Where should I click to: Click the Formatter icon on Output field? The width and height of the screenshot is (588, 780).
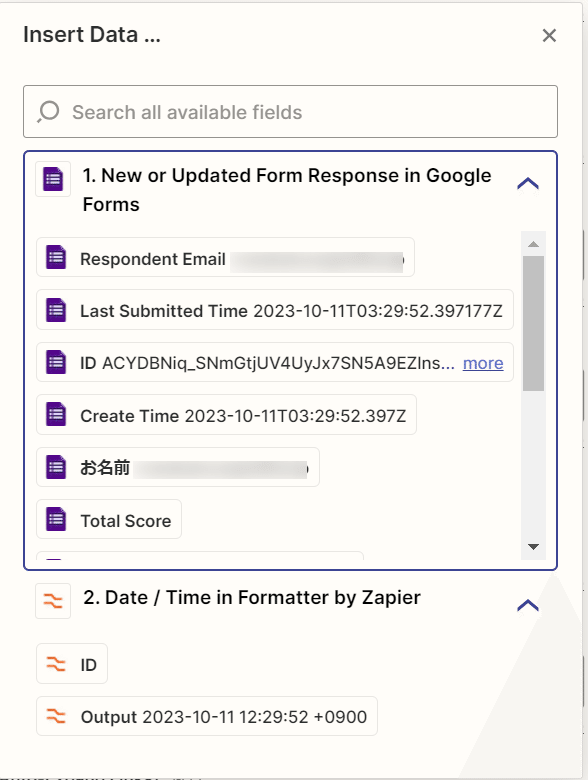[x=56, y=716]
